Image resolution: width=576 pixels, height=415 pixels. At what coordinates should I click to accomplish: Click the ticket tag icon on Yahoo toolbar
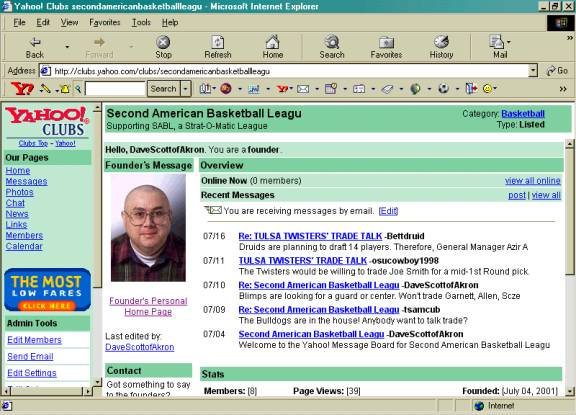pyautogui.click(x=387, y=89)
